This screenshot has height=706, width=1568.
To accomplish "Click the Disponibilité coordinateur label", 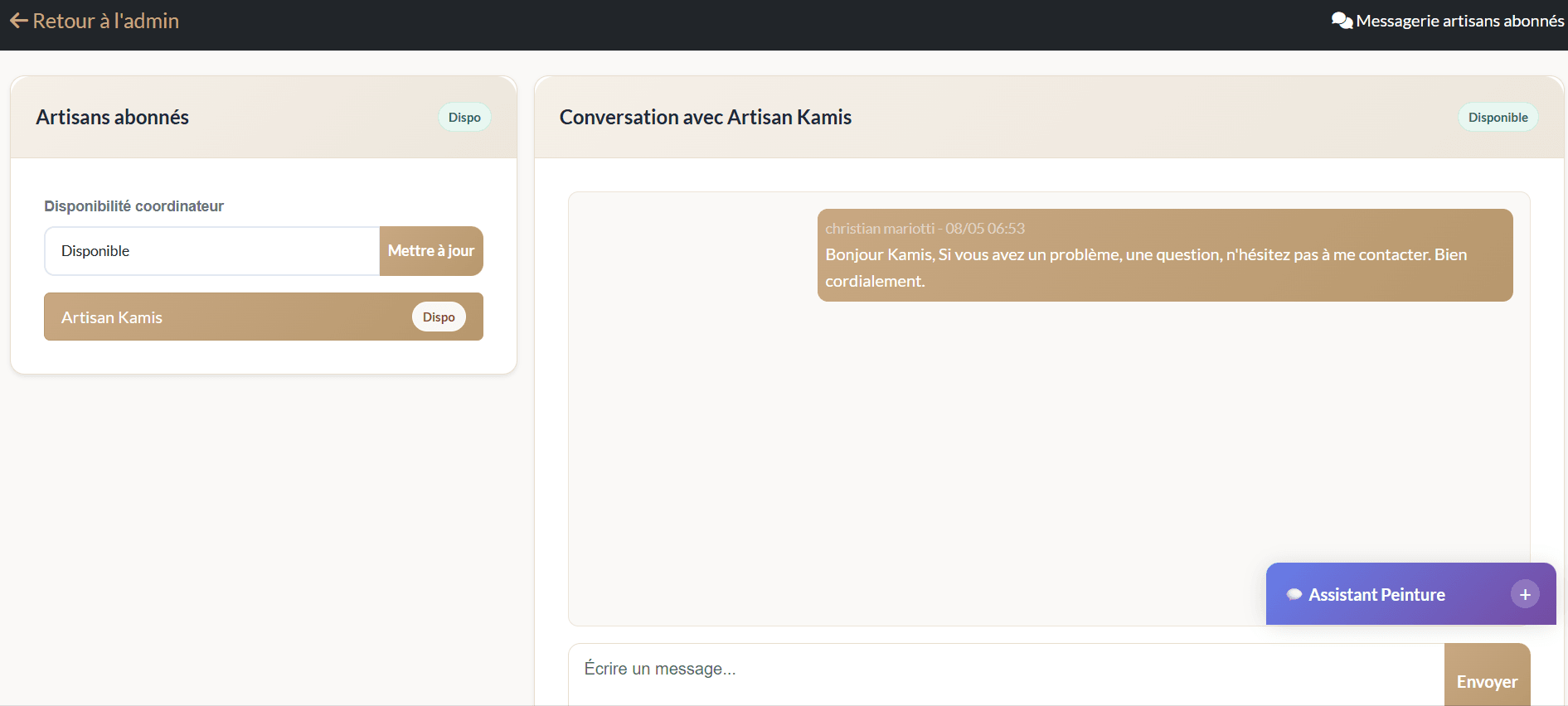I will pos(134,206).
